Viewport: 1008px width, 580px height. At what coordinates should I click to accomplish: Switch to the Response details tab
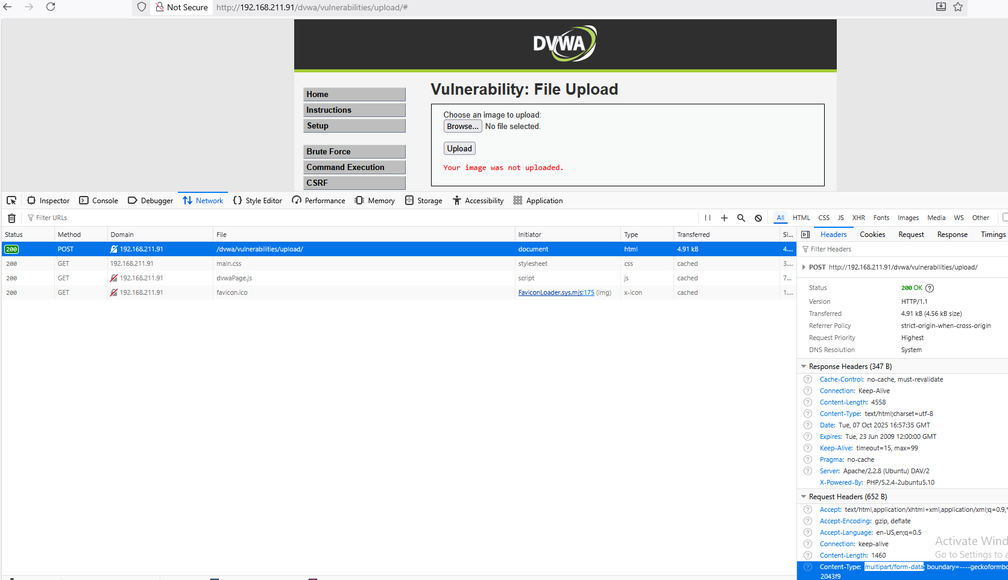tap(952, 235)
